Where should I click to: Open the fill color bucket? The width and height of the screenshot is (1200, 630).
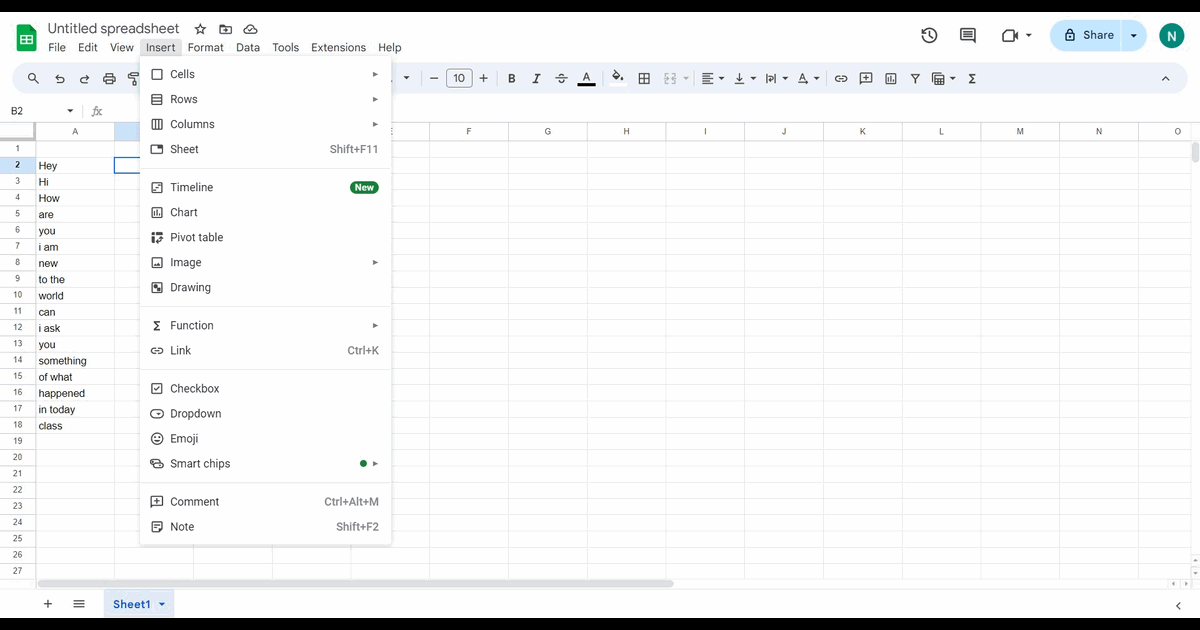[x=617, y=78]
